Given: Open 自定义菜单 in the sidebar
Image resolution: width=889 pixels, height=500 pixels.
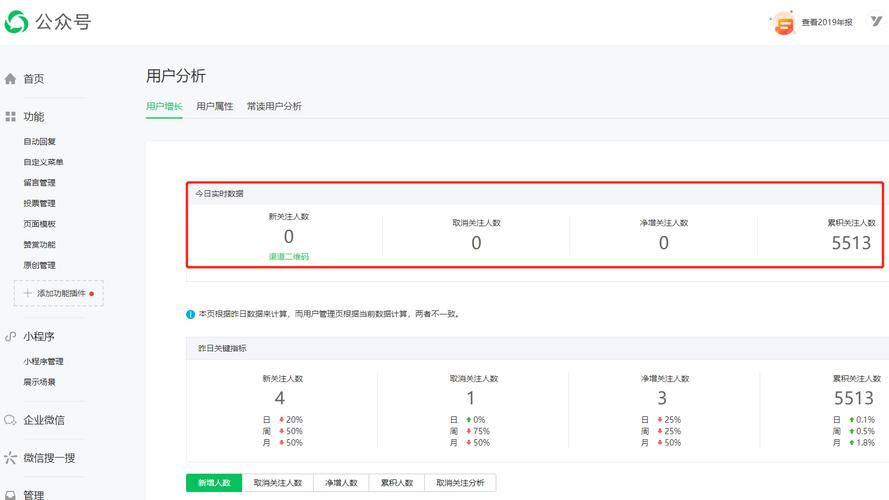Looking at the screenshot, I should (44, 162).
